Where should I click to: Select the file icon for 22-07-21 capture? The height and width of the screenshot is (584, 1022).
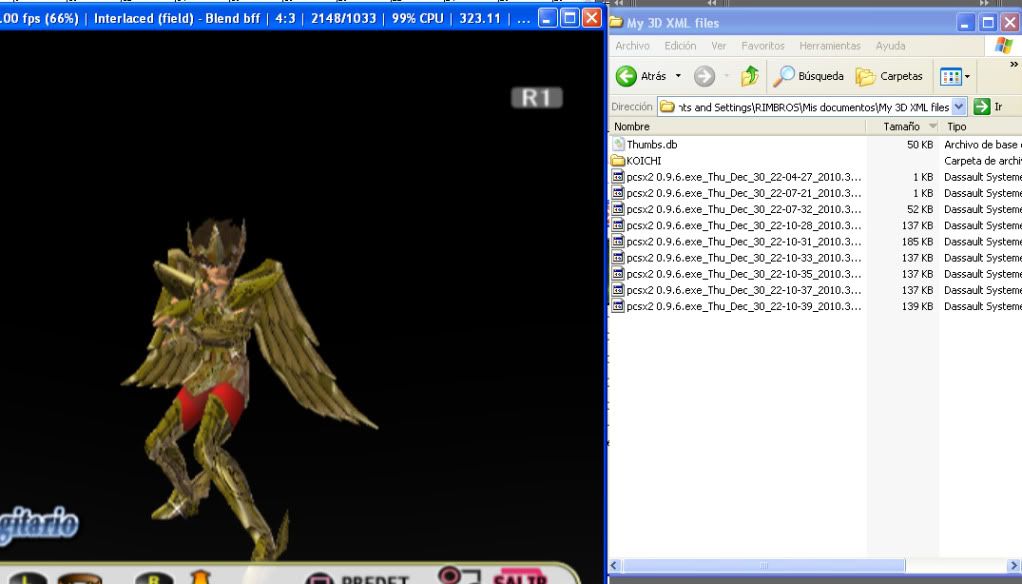coord(618,193)
